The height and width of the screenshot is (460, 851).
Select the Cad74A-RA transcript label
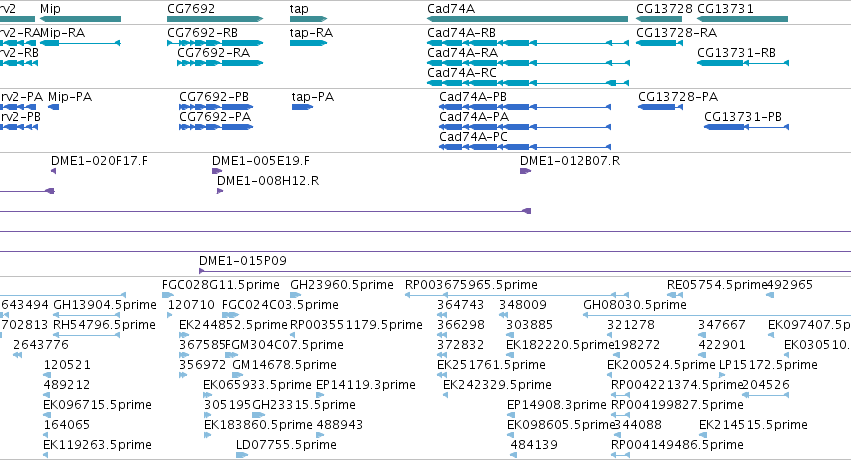(x=462, y=53)
